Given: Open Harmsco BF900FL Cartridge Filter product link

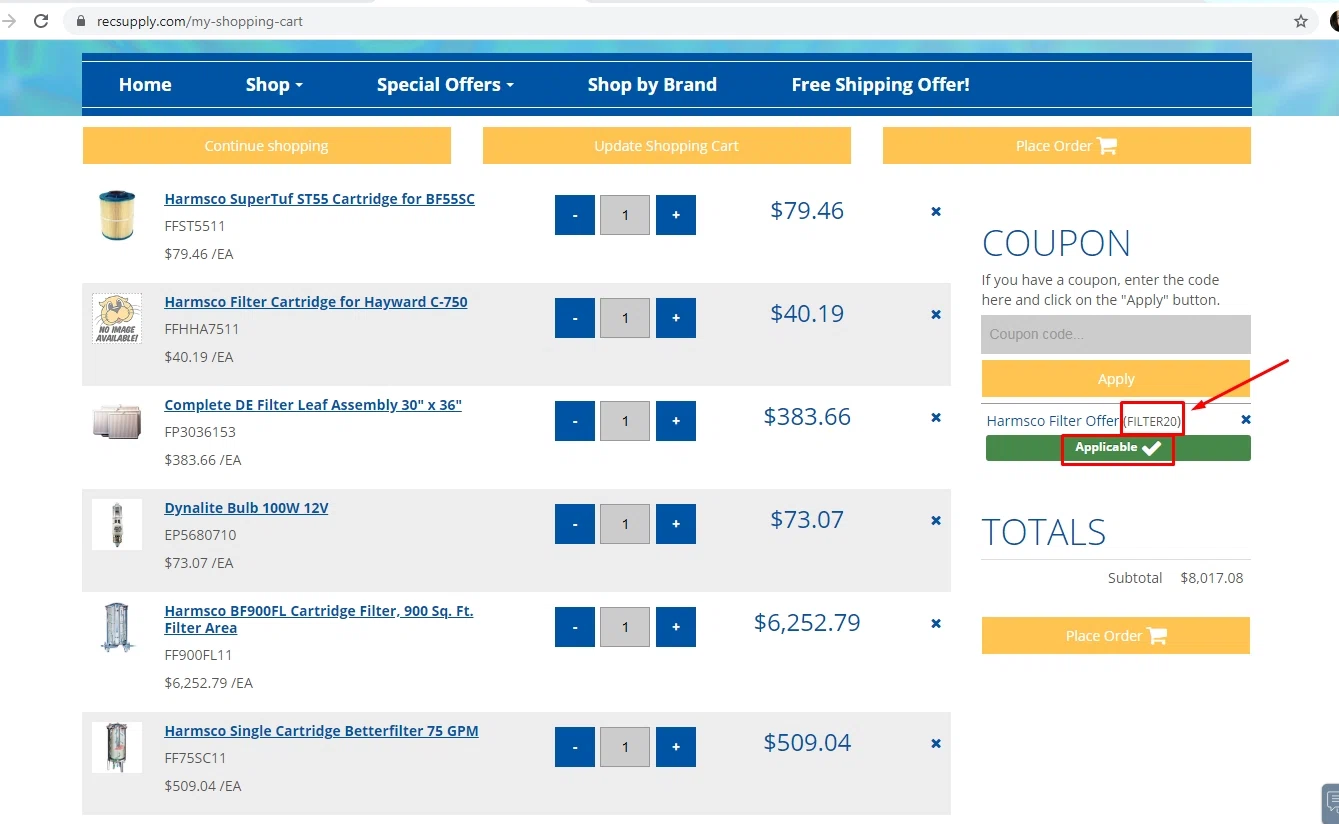Looking at the screenshot, I should coord(319,619).
